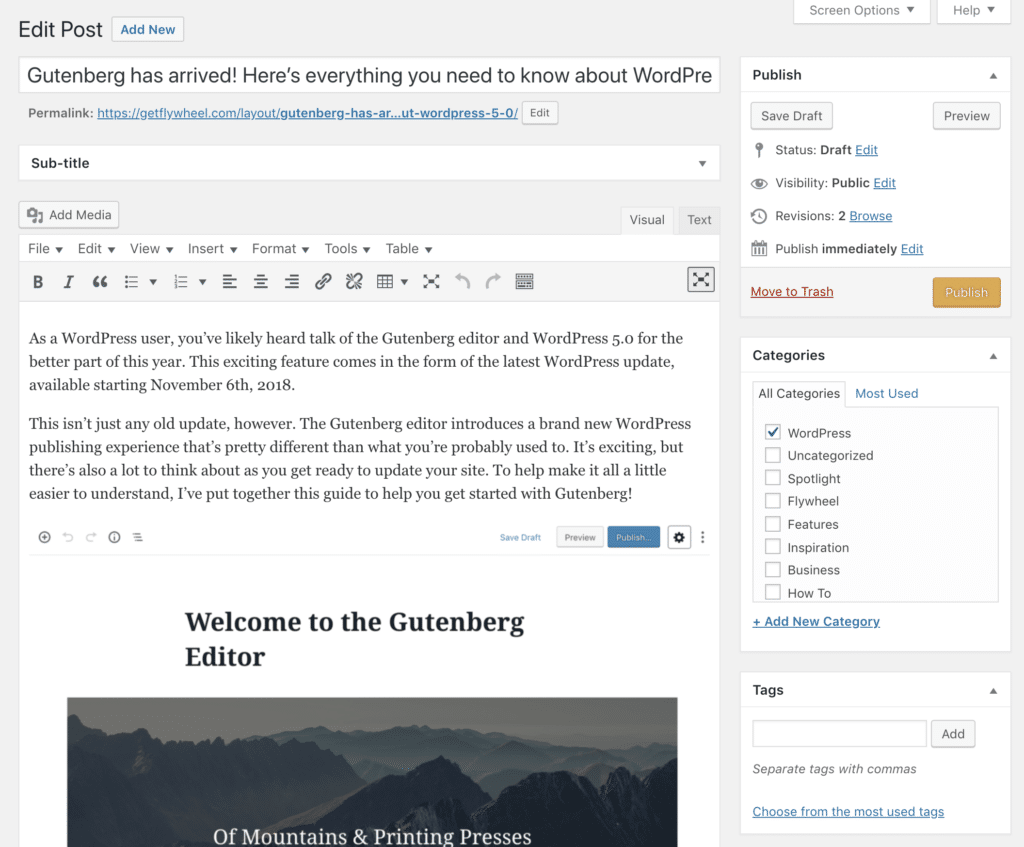This screenshot has height=847, width=1024.
Task: Open bulleted list style dropdown arrow
Action: pyautogui.click(x=153, y=281)
